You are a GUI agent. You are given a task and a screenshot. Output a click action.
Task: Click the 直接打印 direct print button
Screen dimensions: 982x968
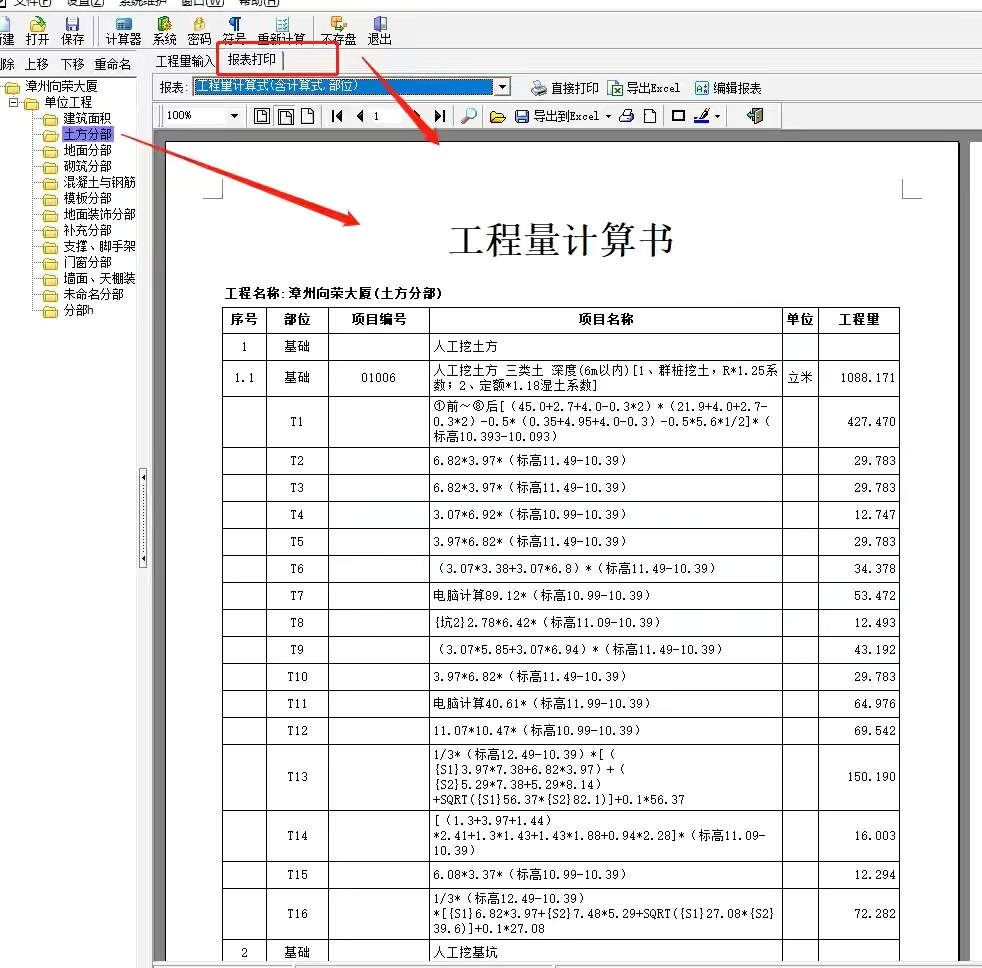tap(566, 86)
